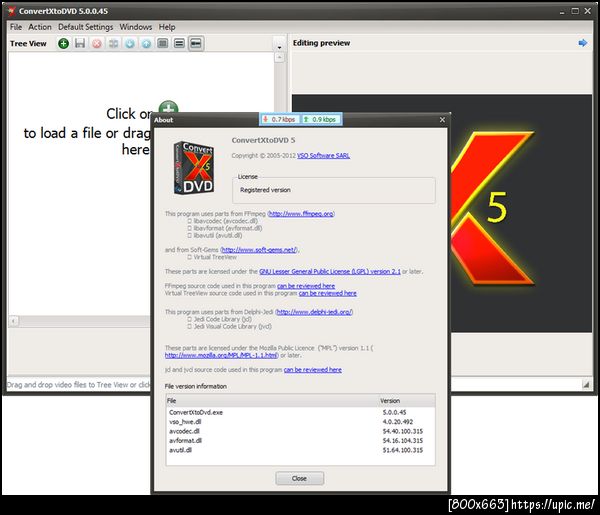Select the ConvertXtoDvd.exe row
This screenshot has height=515, width=600.
tap(300, 412)
